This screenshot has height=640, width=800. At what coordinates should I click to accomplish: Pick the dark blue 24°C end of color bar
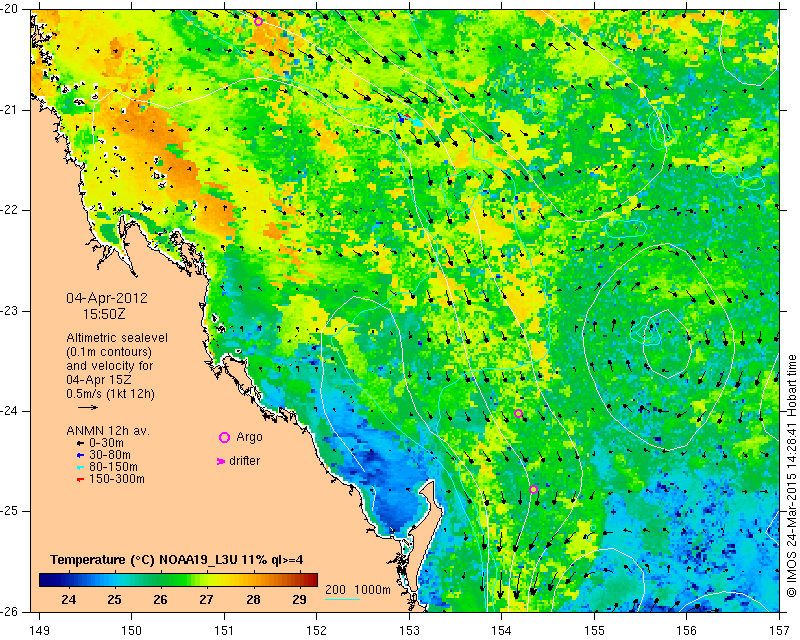[x=48, y=580]
